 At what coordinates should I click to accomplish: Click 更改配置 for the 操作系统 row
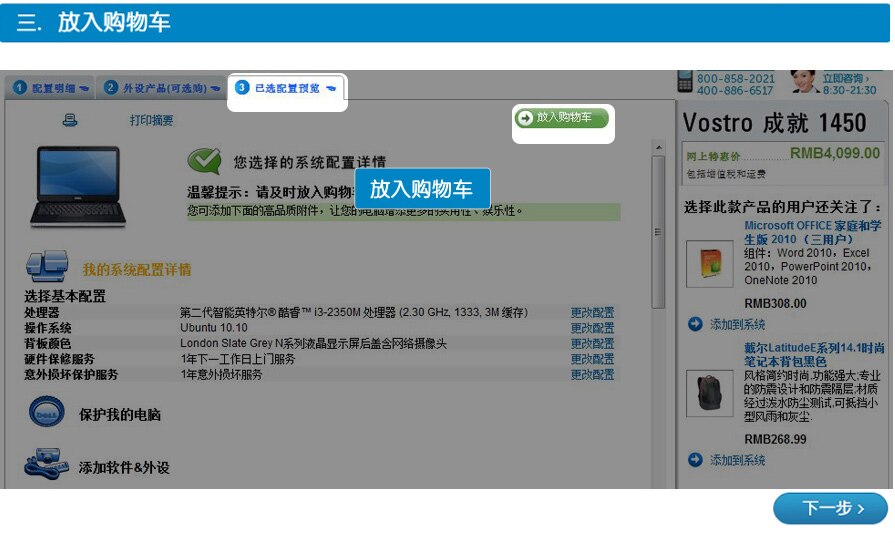(x=592, y=328)
